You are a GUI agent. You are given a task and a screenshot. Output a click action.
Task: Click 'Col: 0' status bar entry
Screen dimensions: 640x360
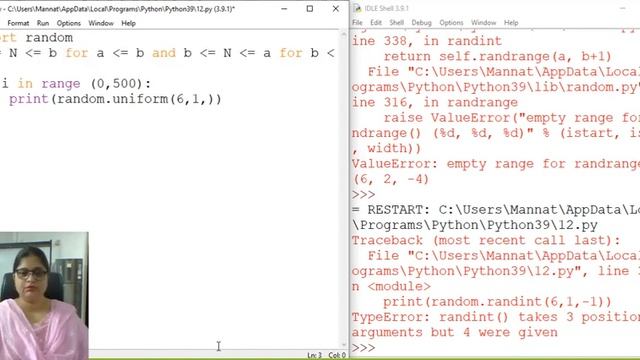point(337,356)
